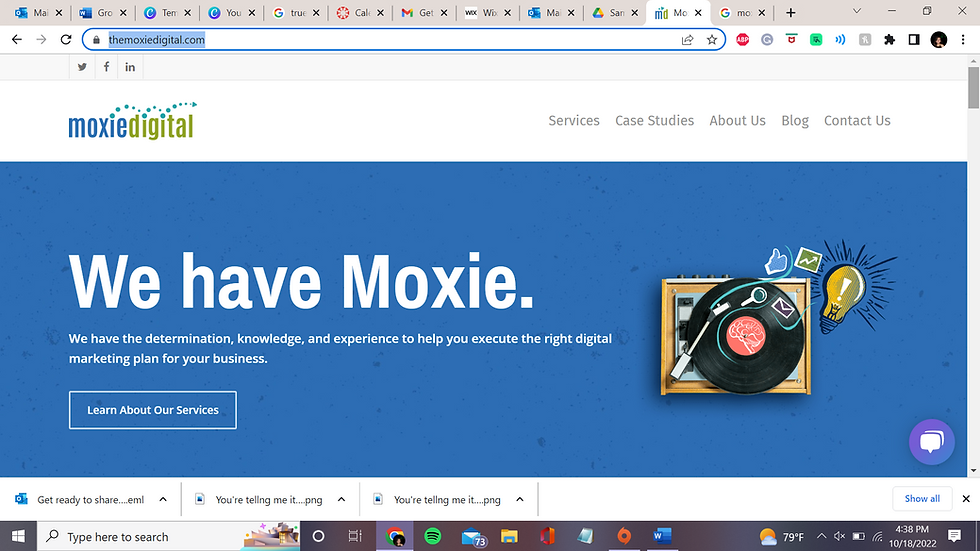This screenshot has height=551, width=980.
Task: Click the address bar URL
Action: point(156,39)
